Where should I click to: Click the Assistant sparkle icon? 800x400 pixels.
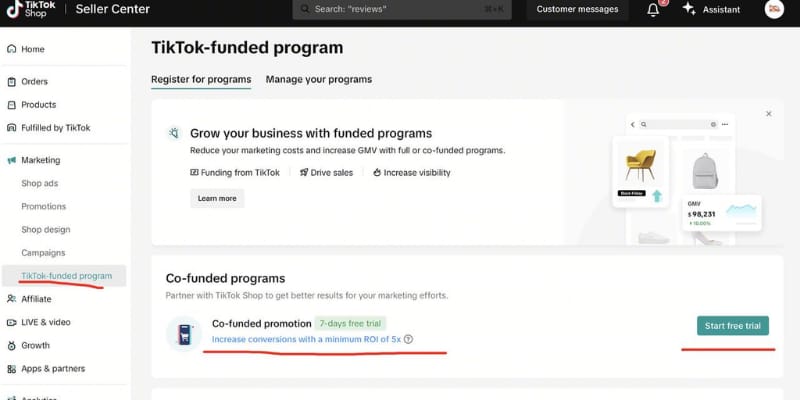(x=688, y=9)
